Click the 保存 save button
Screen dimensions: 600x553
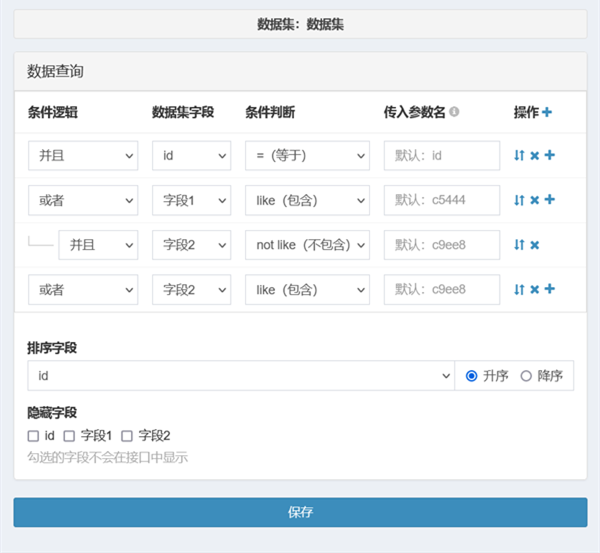[x=300, y=512]
